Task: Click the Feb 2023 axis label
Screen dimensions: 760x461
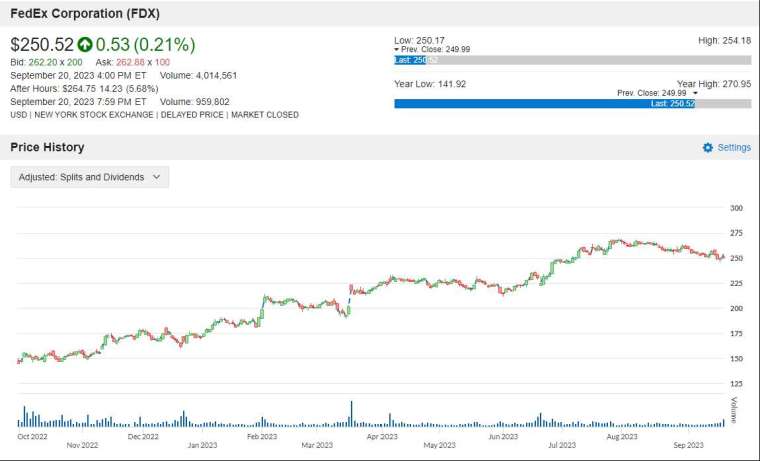Action: coord(262,436)
